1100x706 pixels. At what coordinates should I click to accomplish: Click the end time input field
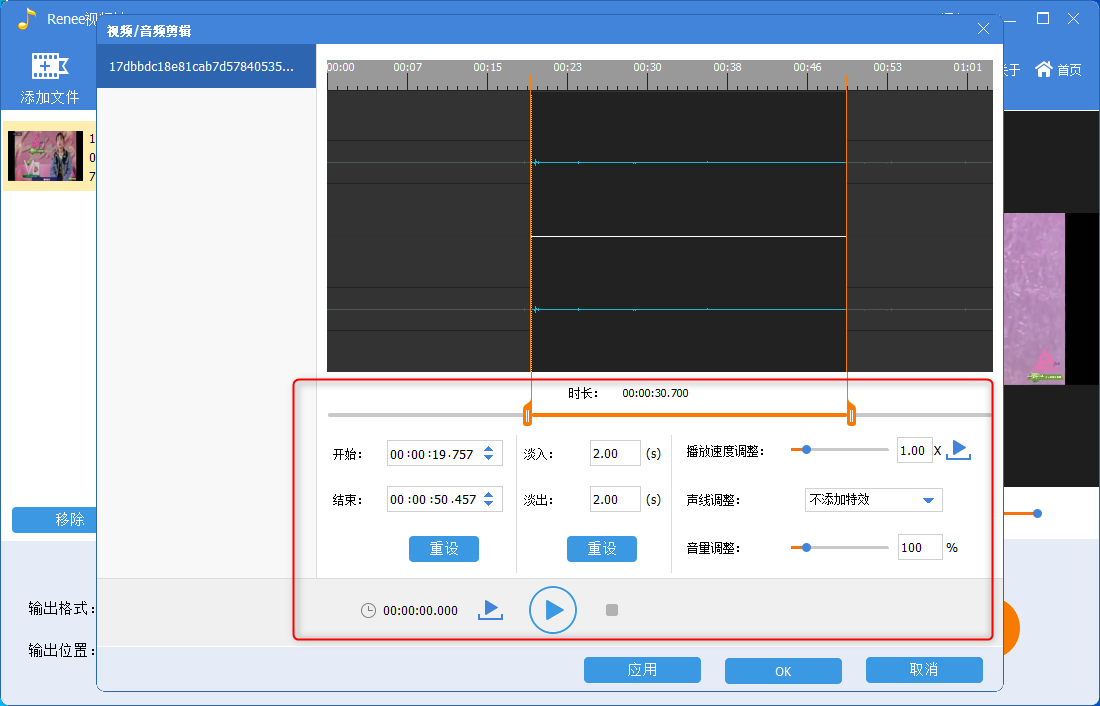[x=445, y=499]
